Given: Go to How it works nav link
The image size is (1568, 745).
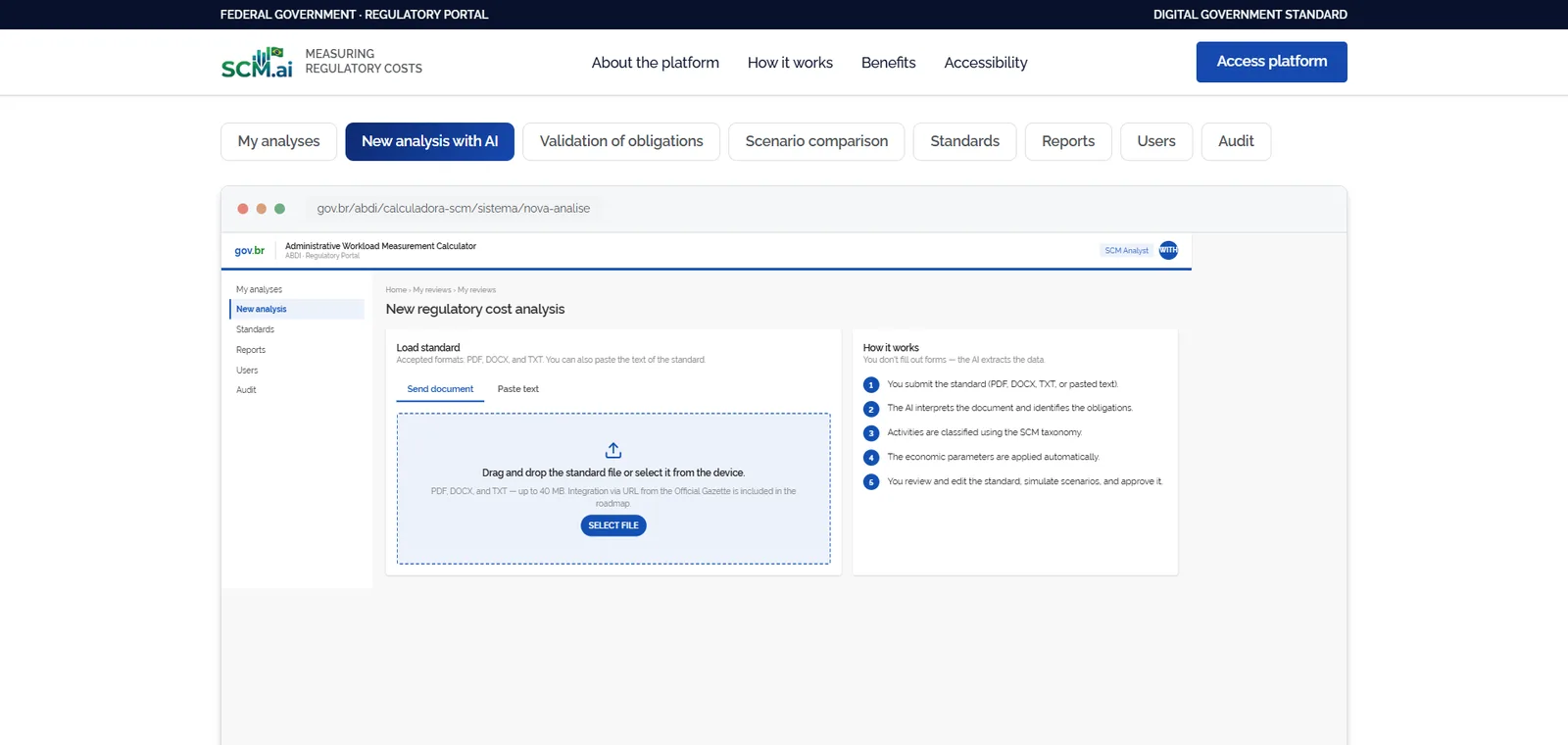Looking at the screenshot, I should 790,63.
